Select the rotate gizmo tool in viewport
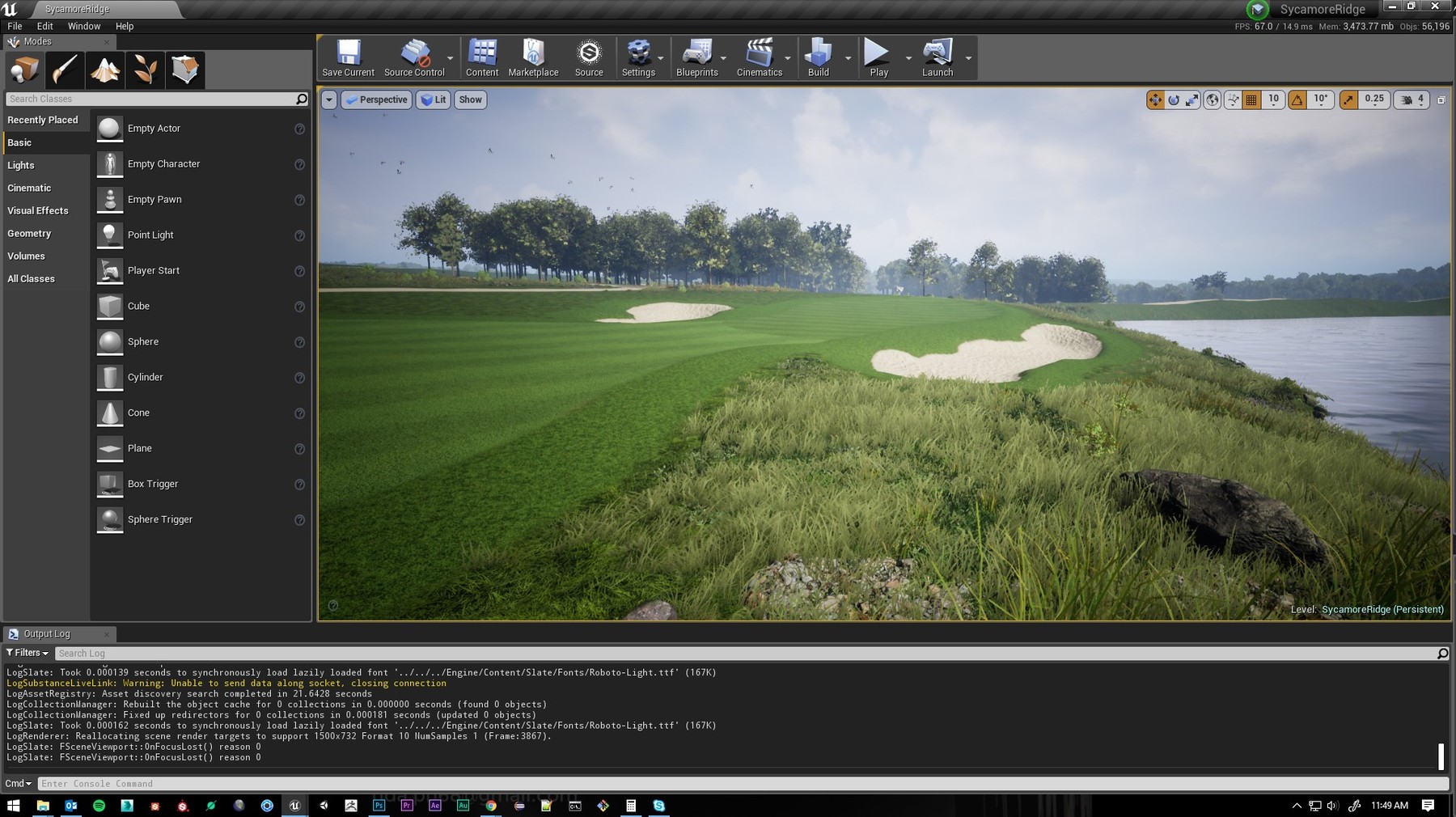1456x817 pixels. coord(1174,99)
